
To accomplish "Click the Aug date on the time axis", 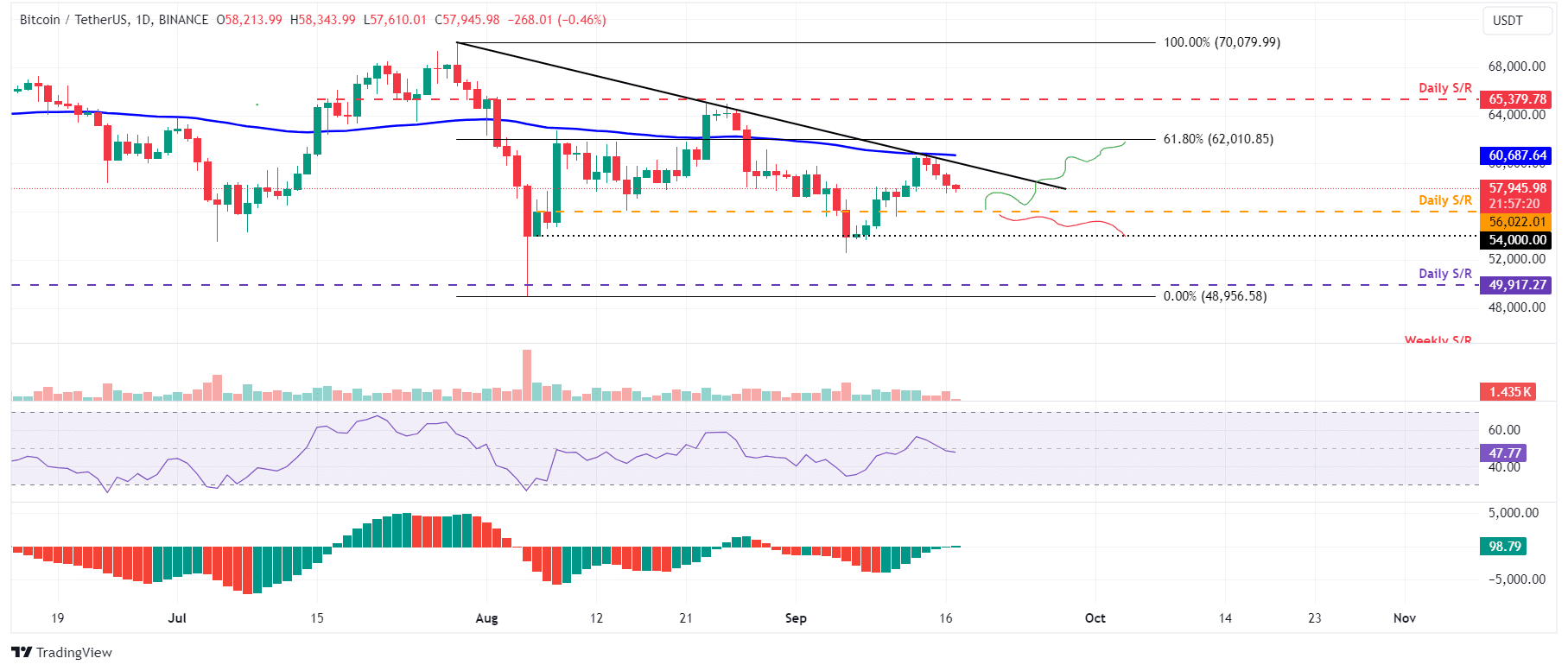I will coord(486,618).
